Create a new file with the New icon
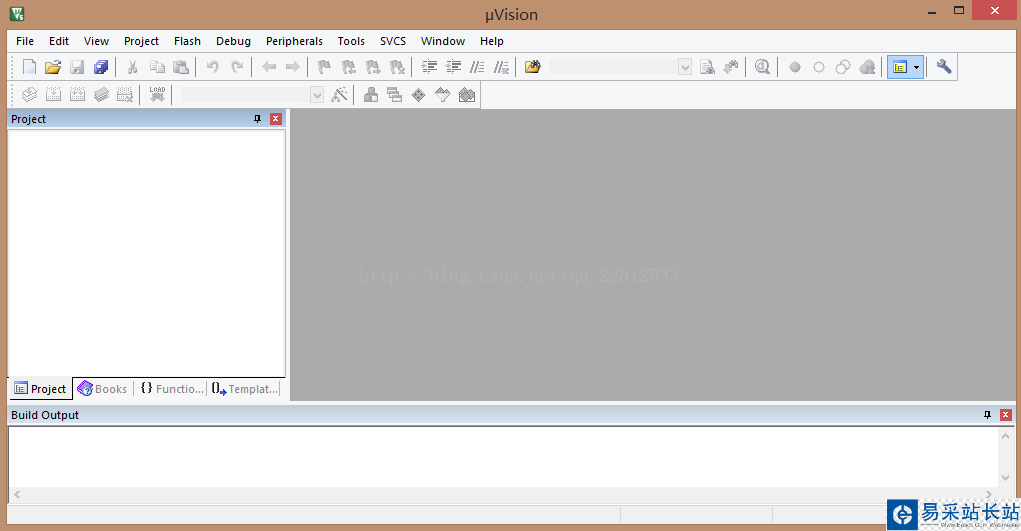 pos(29,66)
